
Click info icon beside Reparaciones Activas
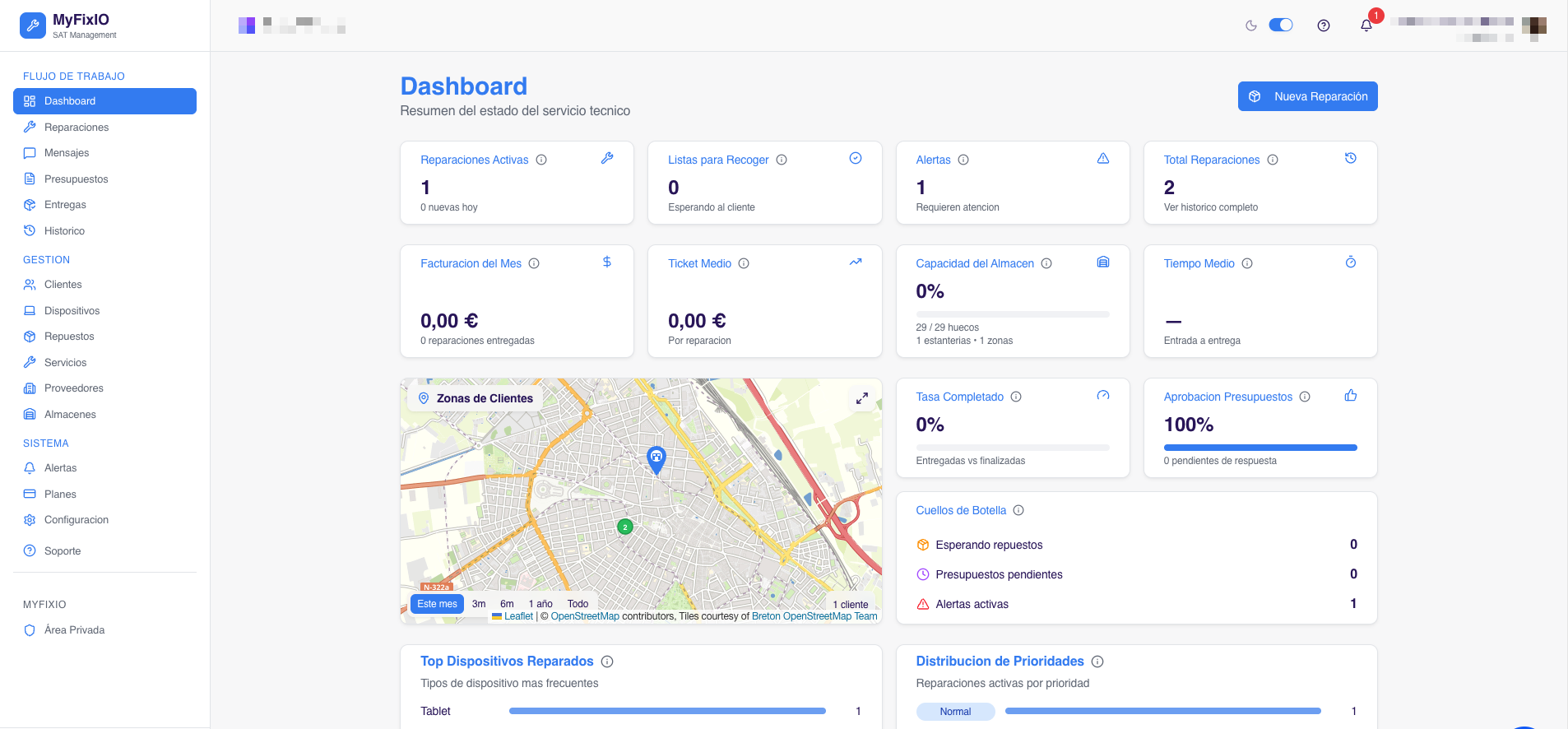coord(541,160)
